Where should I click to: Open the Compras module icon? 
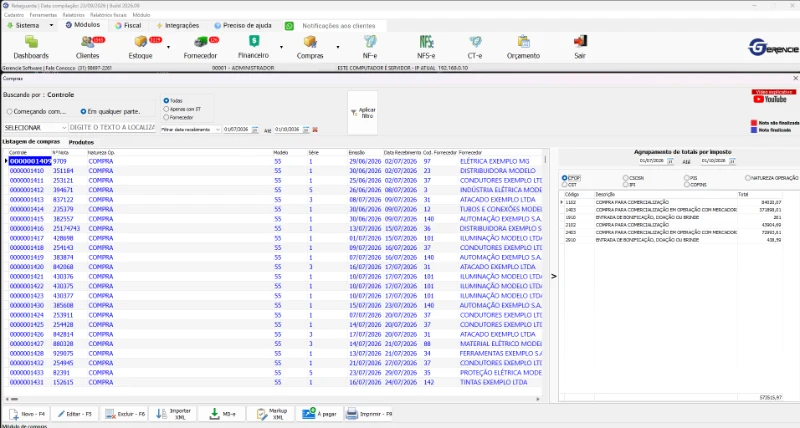click(310, 47)
